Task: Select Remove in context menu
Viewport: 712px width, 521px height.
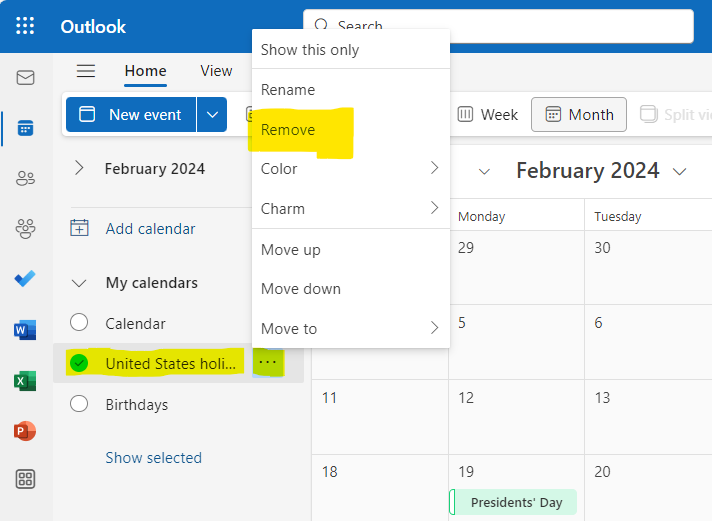Action: click(x=351, y=129)
